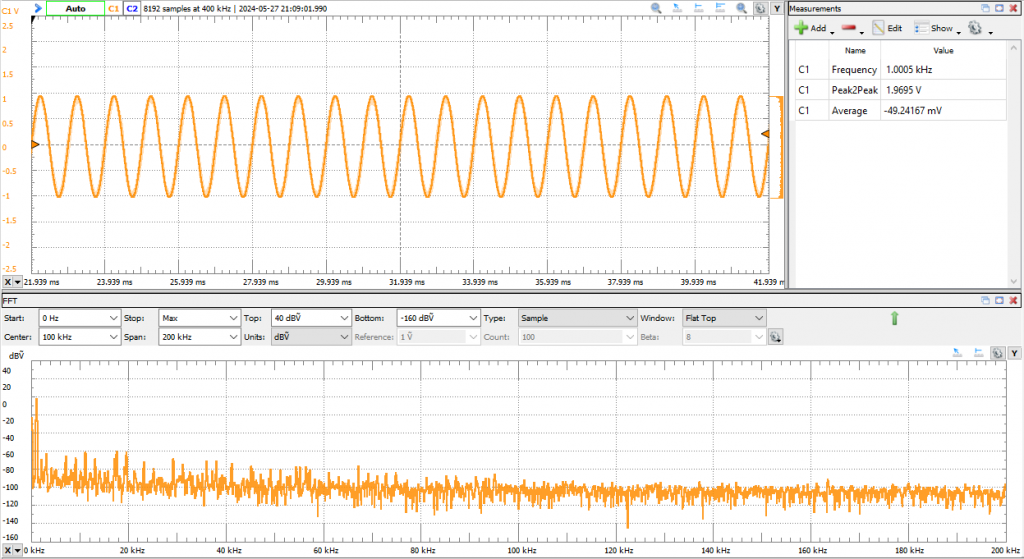Click the green up arrow in FFT panel

pyautogui.click(x=894, y=318)
